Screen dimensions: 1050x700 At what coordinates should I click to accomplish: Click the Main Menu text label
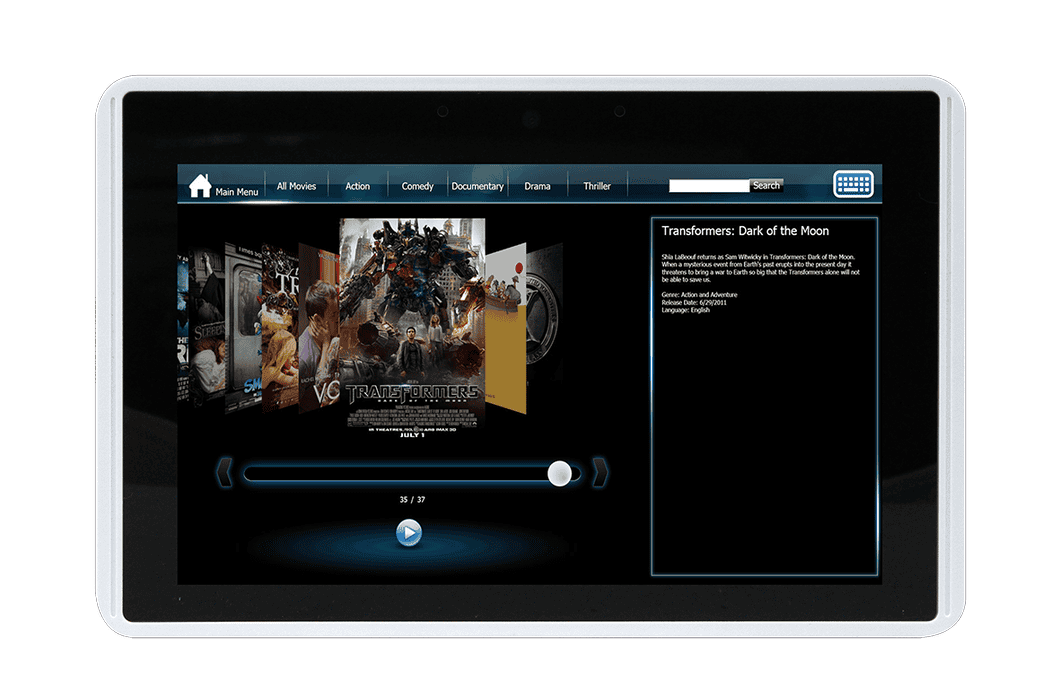click(x=237, y=192)
